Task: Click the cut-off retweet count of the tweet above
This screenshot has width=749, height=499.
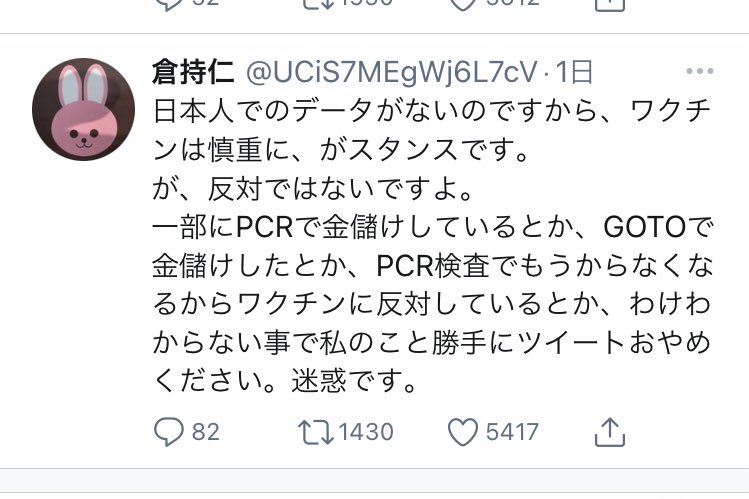Action: 366,3
